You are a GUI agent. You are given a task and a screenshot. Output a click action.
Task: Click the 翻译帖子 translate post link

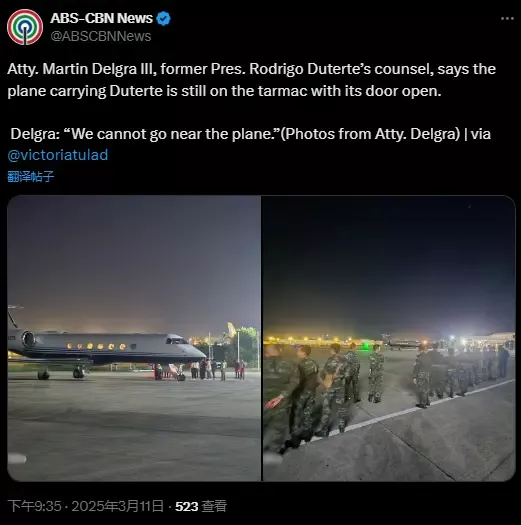(30, 176)
